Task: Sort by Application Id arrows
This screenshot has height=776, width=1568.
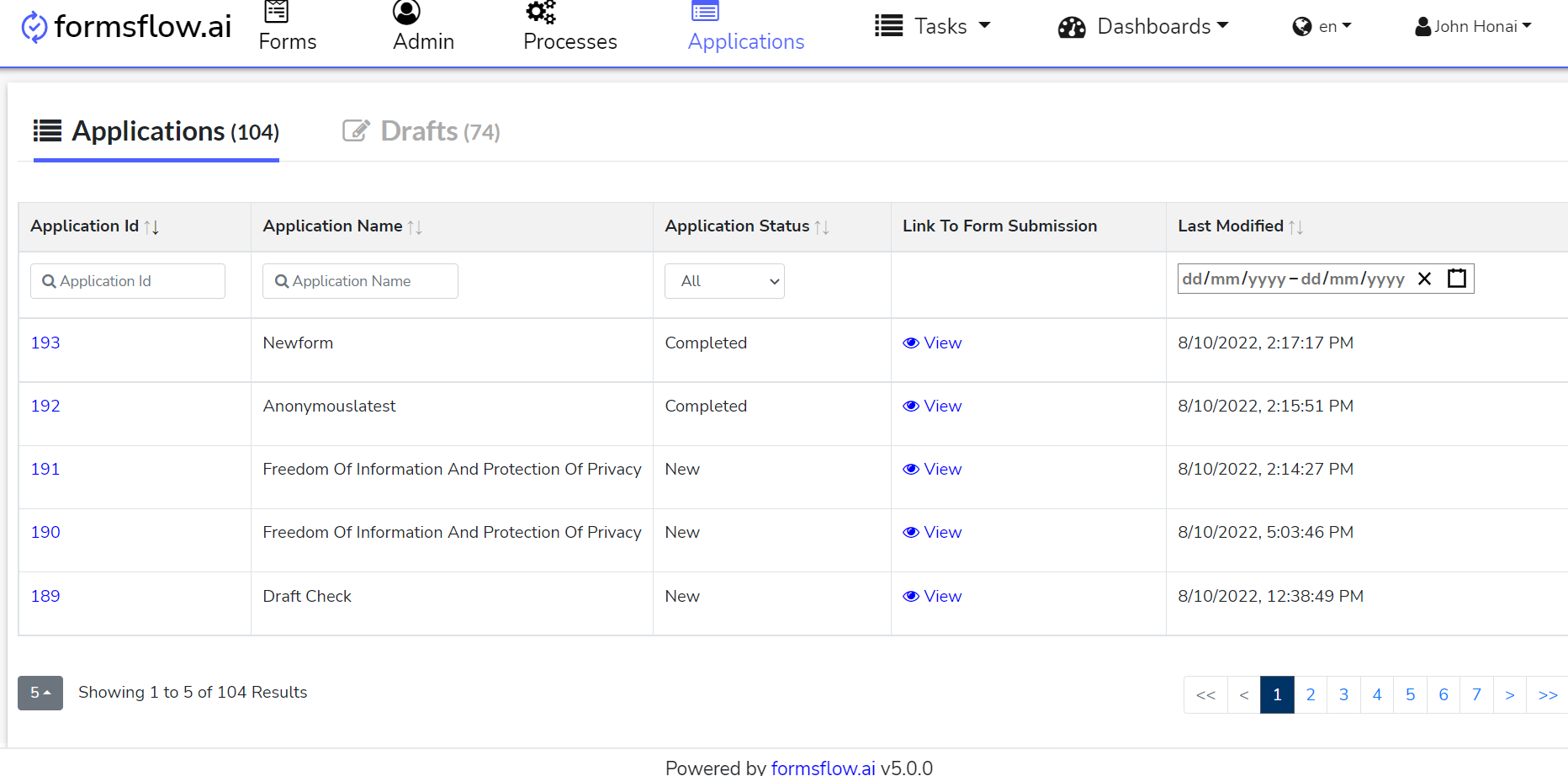Action: tap(151, 226)
